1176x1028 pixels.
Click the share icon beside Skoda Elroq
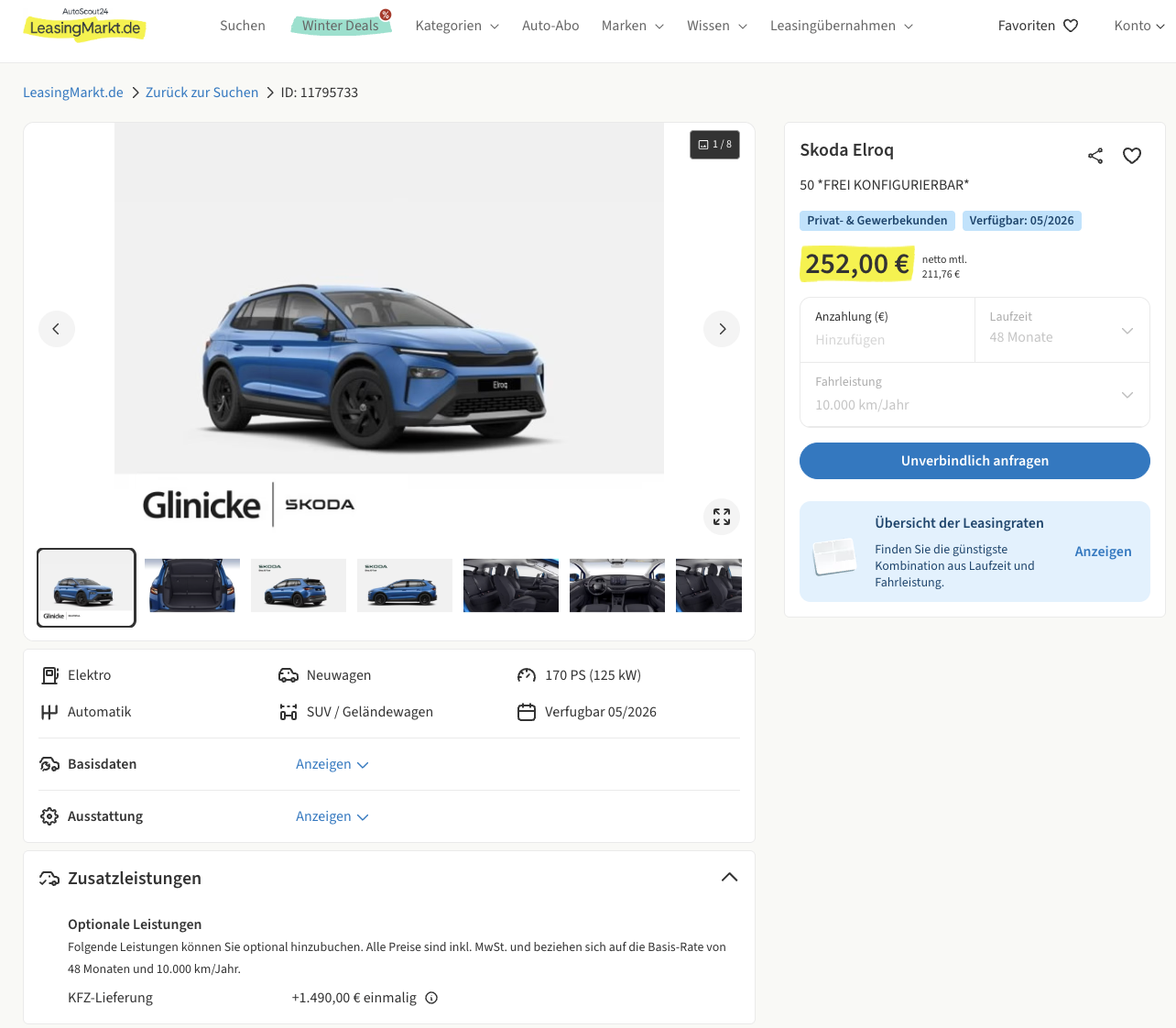[1094, 156]
